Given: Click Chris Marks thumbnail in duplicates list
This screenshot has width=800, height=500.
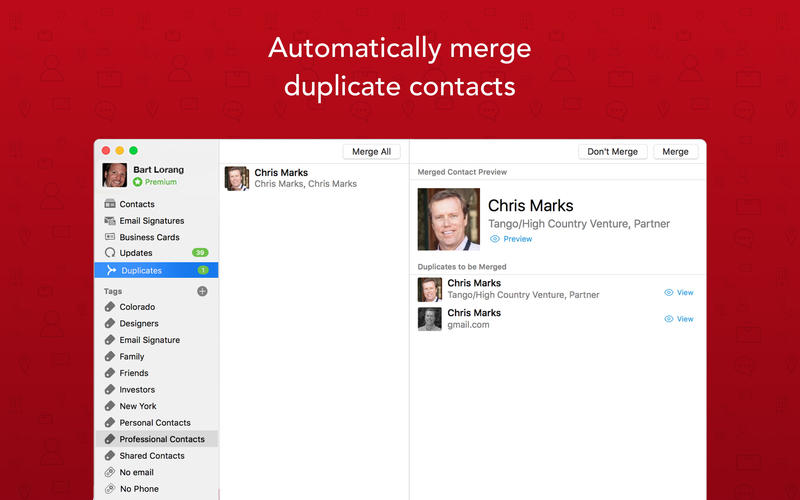Looking at the screenshot, I should click(x=237, y=178).
